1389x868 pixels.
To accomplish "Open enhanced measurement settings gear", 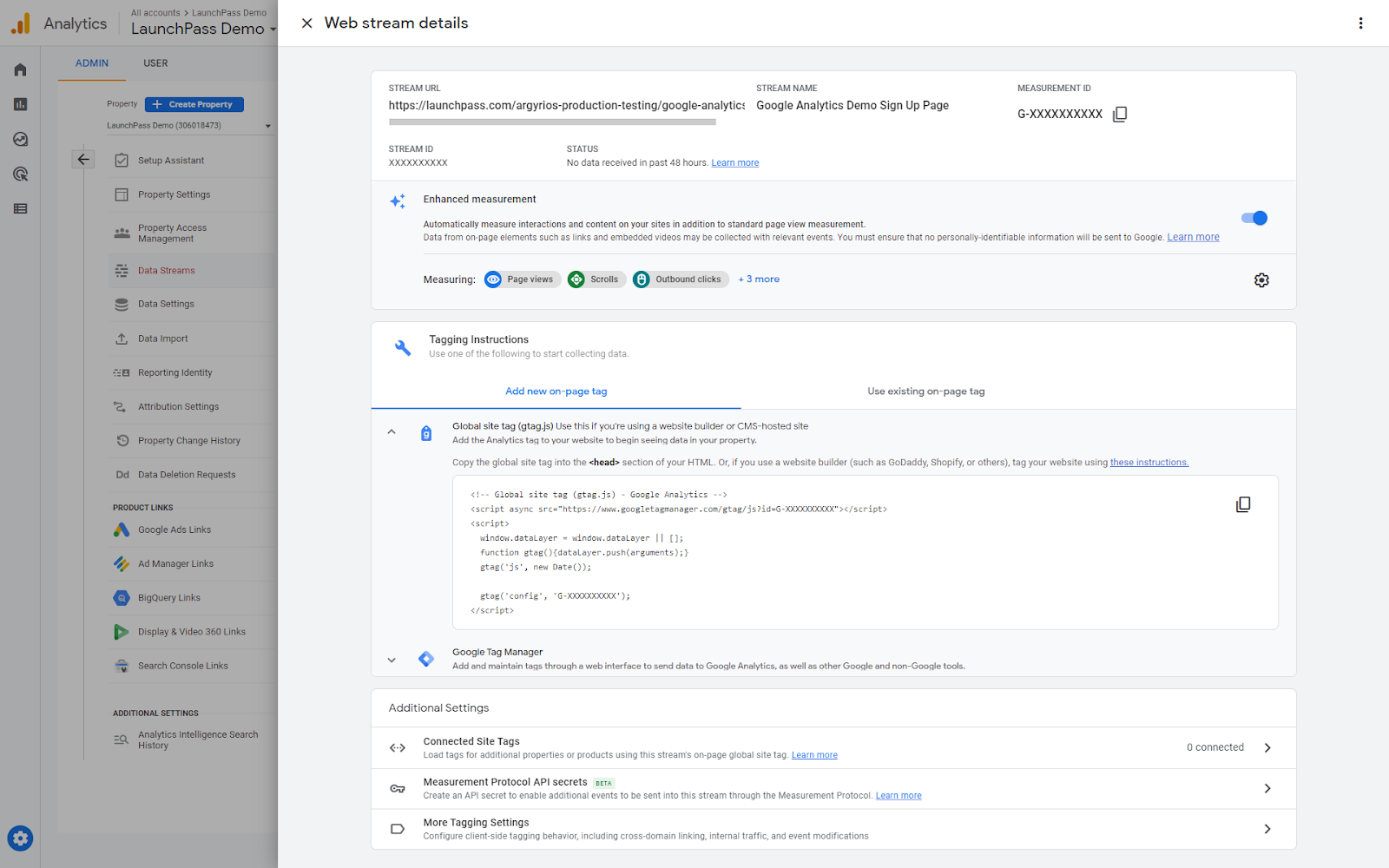I will click(x=1261, y=279).
